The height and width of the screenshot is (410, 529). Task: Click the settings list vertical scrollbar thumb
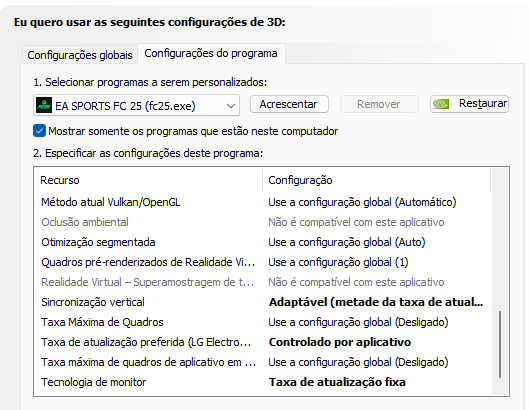coord(500,344)
